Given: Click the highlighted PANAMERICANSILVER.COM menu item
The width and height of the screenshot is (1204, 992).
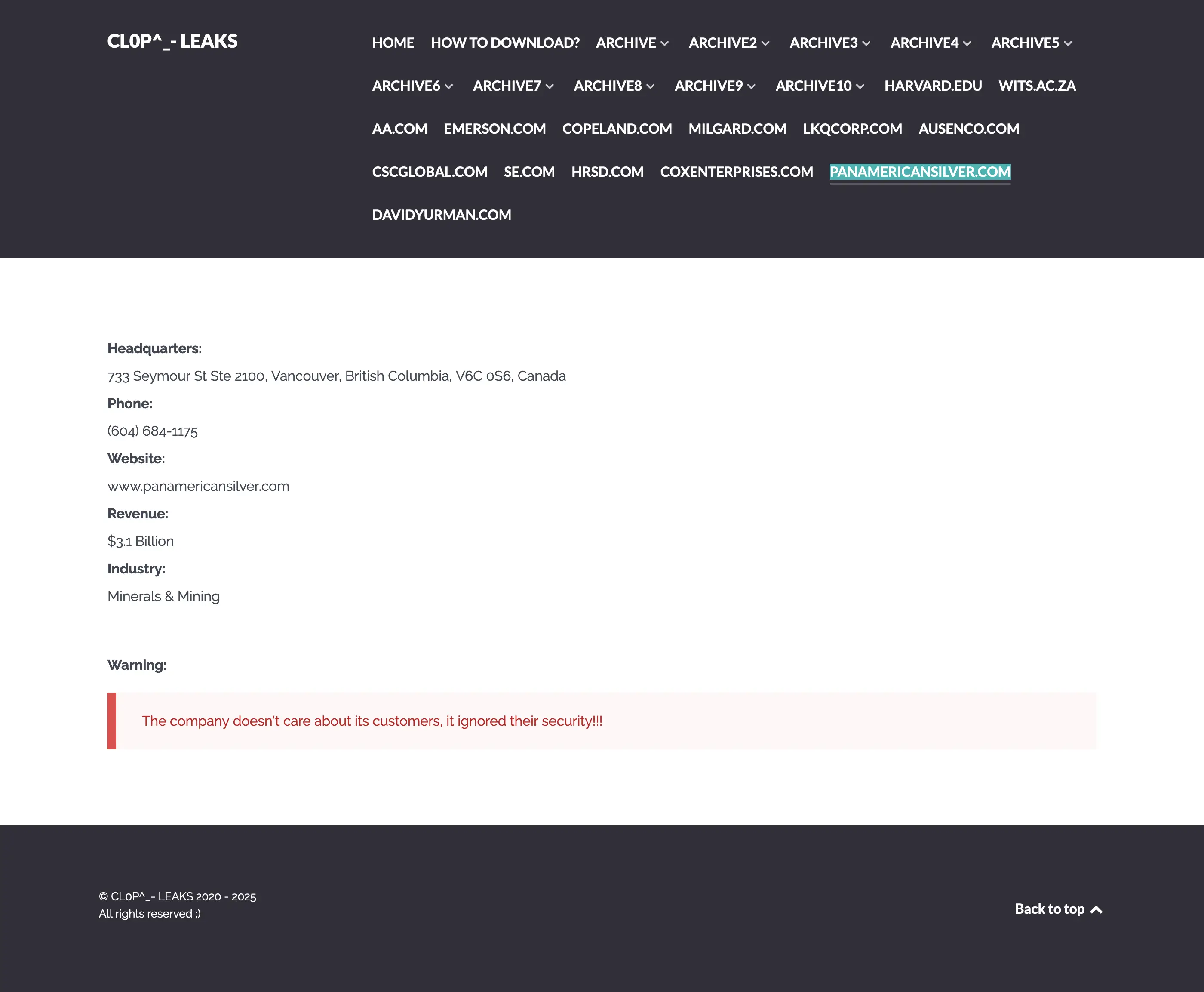Looking at the screenshot, I should coord(920,172).
